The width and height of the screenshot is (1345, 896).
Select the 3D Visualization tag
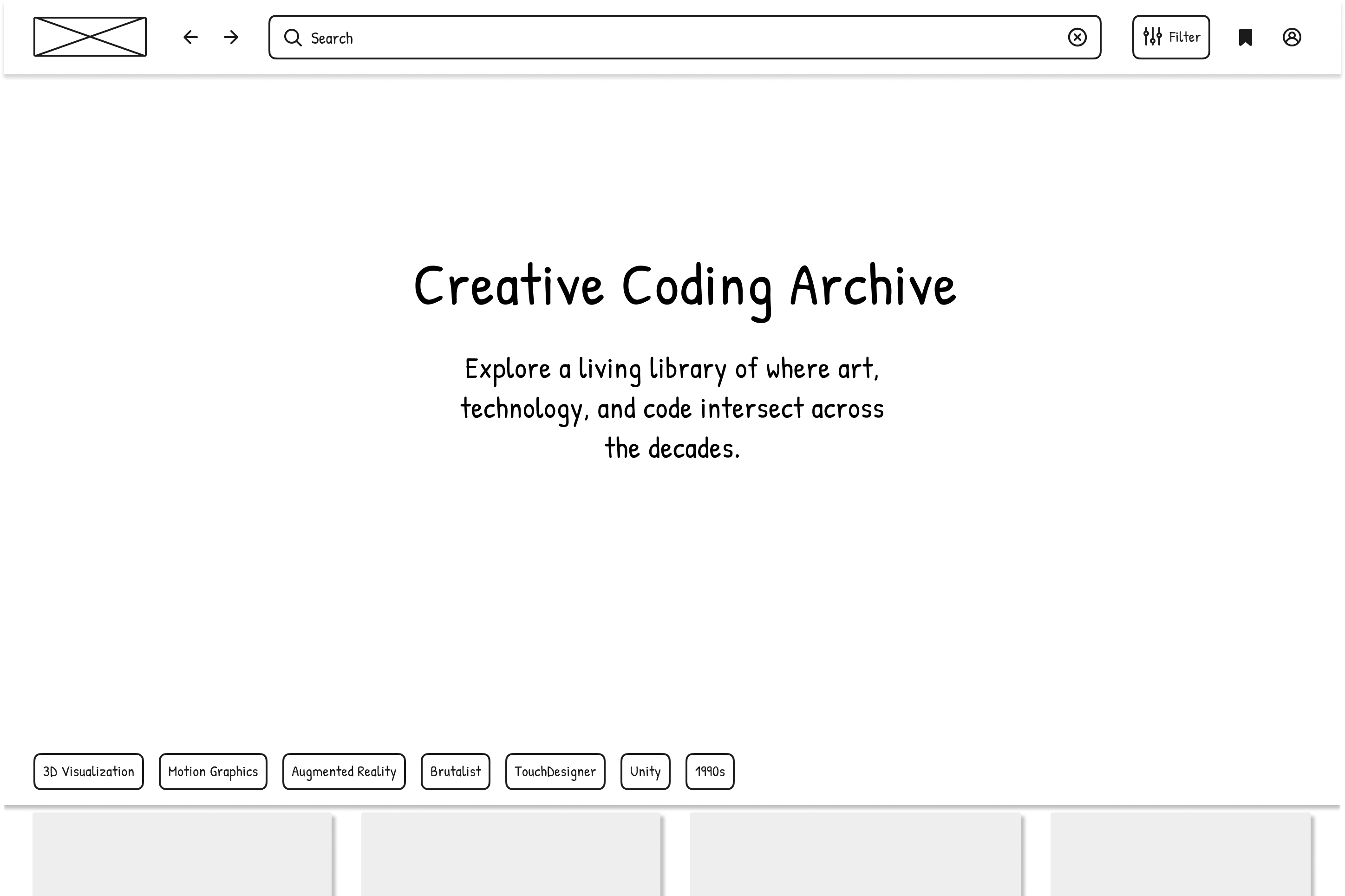tap(89, 772)
